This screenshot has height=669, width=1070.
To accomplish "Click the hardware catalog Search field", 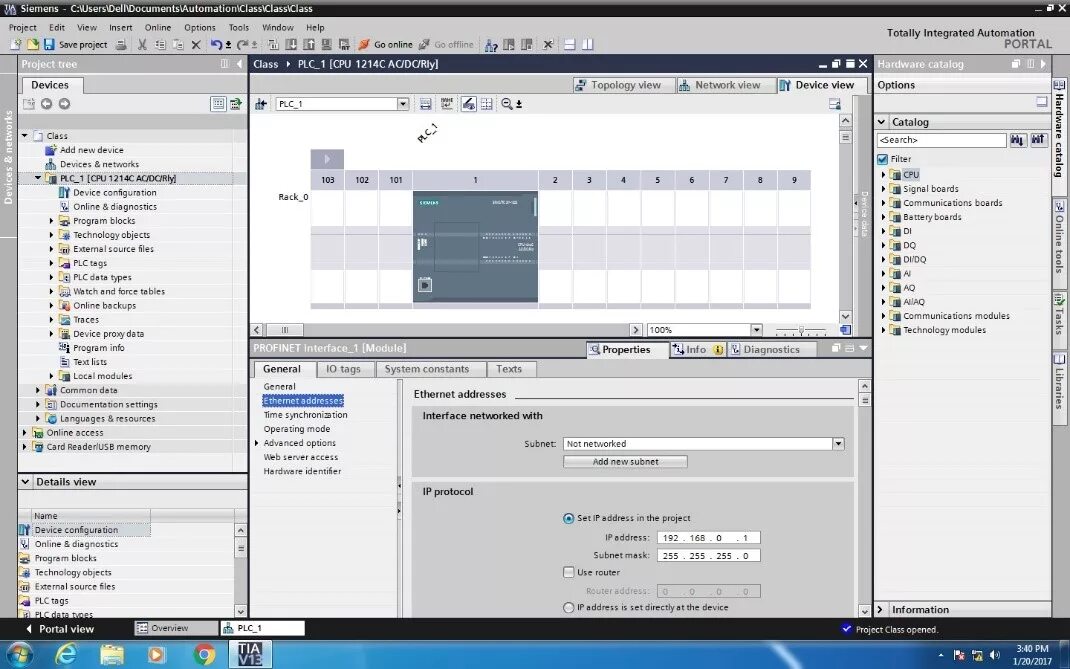I will (x=941, y=140).
